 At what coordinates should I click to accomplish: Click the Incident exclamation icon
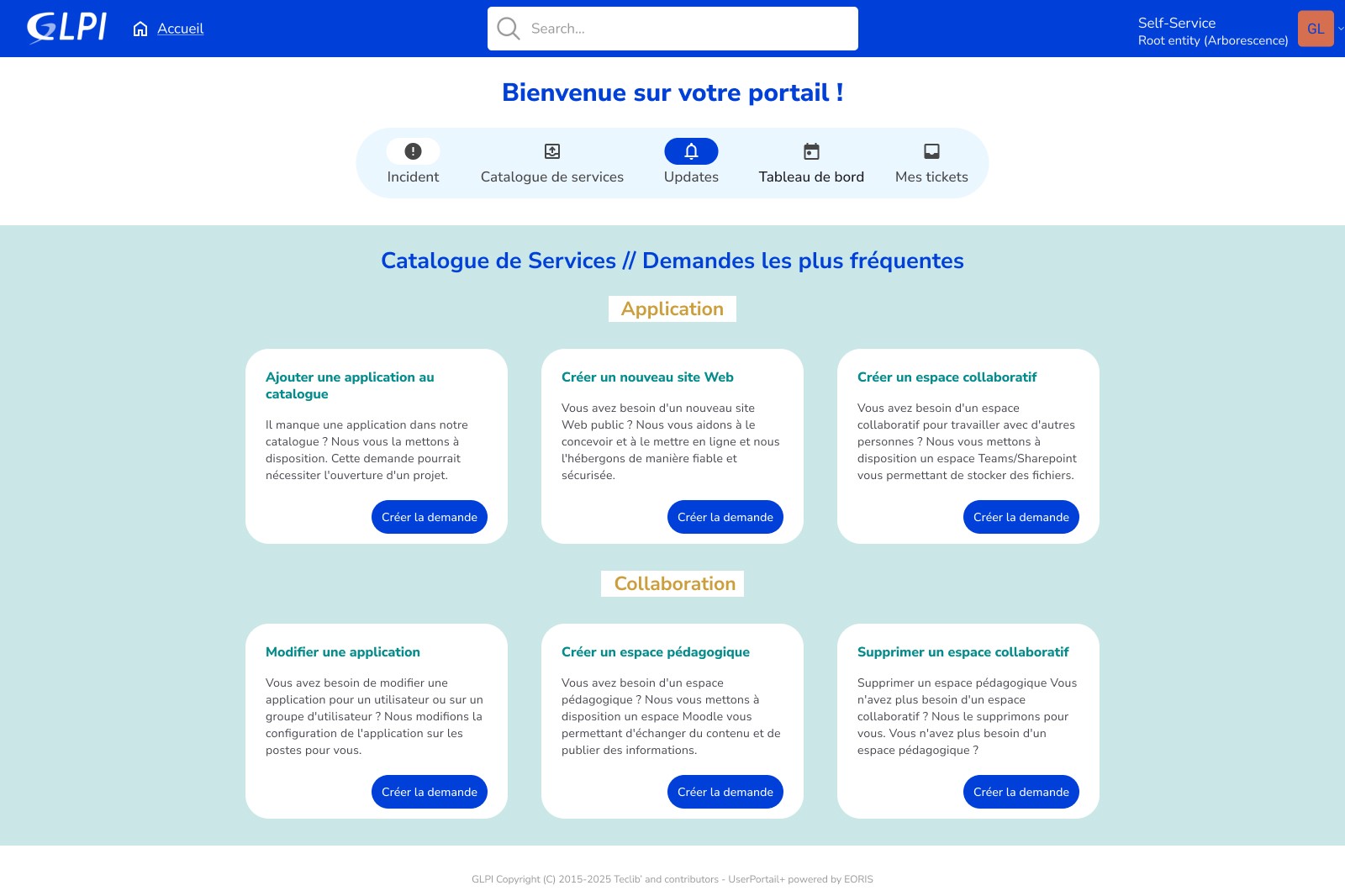(x=413, y=151)
